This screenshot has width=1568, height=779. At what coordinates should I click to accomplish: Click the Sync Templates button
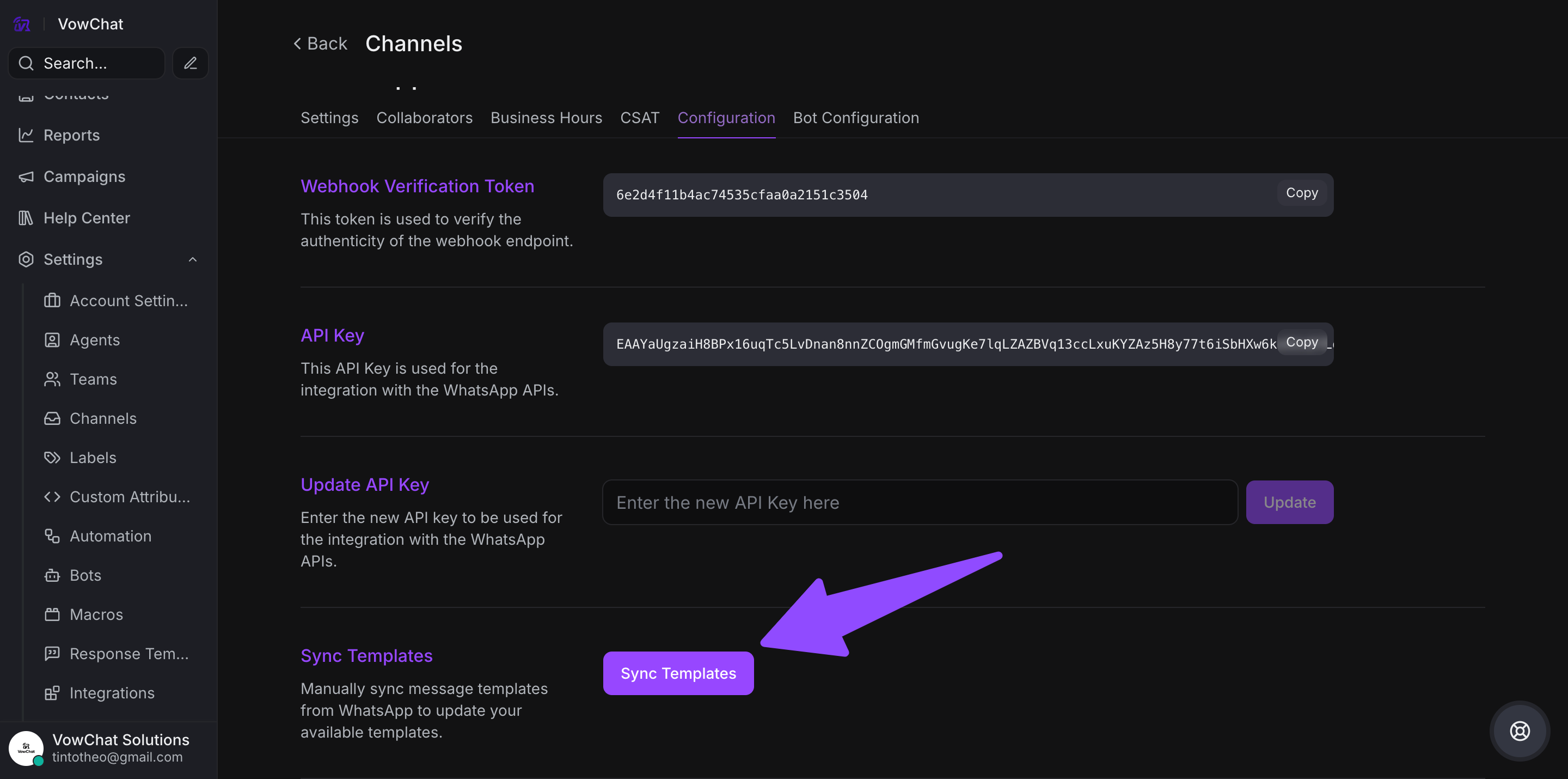pos(678,673)
